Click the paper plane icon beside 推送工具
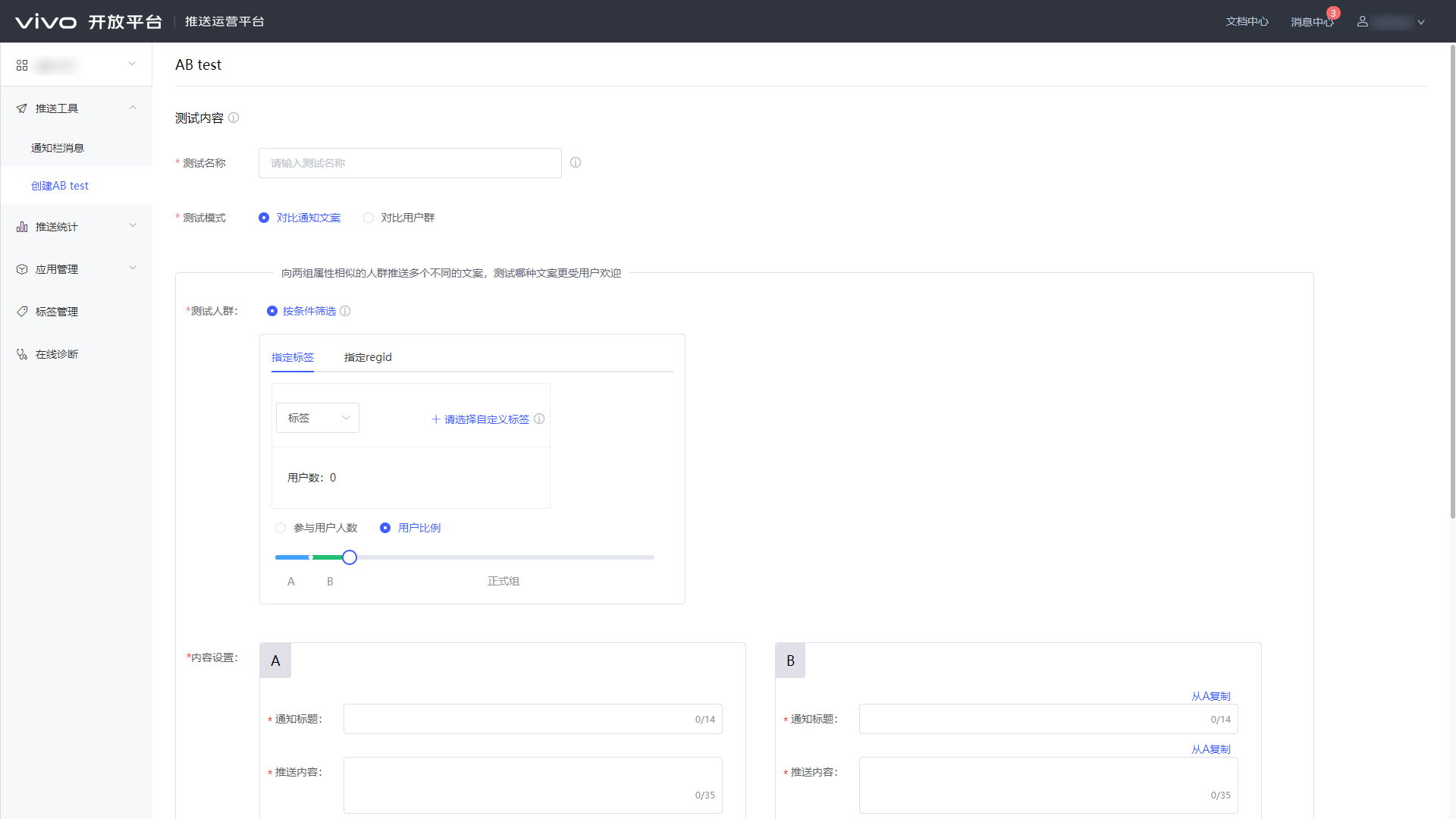Image resolution: width=1456 pixels, height=819 pixels. (x=22, y=108)
